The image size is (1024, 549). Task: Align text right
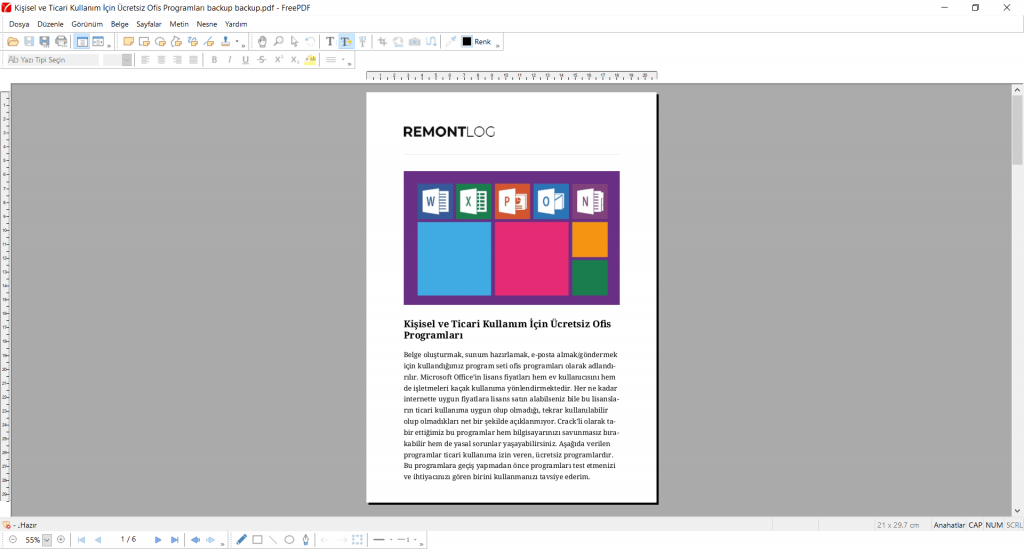tap(177, 60)
